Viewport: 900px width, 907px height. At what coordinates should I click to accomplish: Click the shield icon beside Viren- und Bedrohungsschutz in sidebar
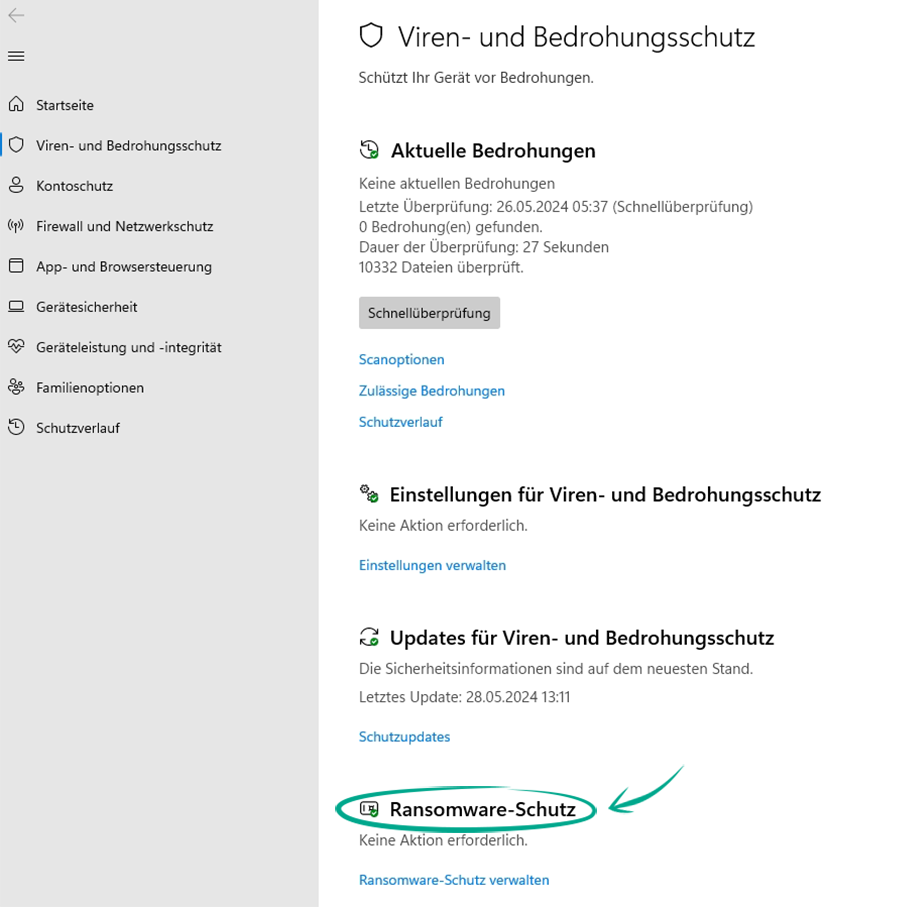[x=16, y=145]
